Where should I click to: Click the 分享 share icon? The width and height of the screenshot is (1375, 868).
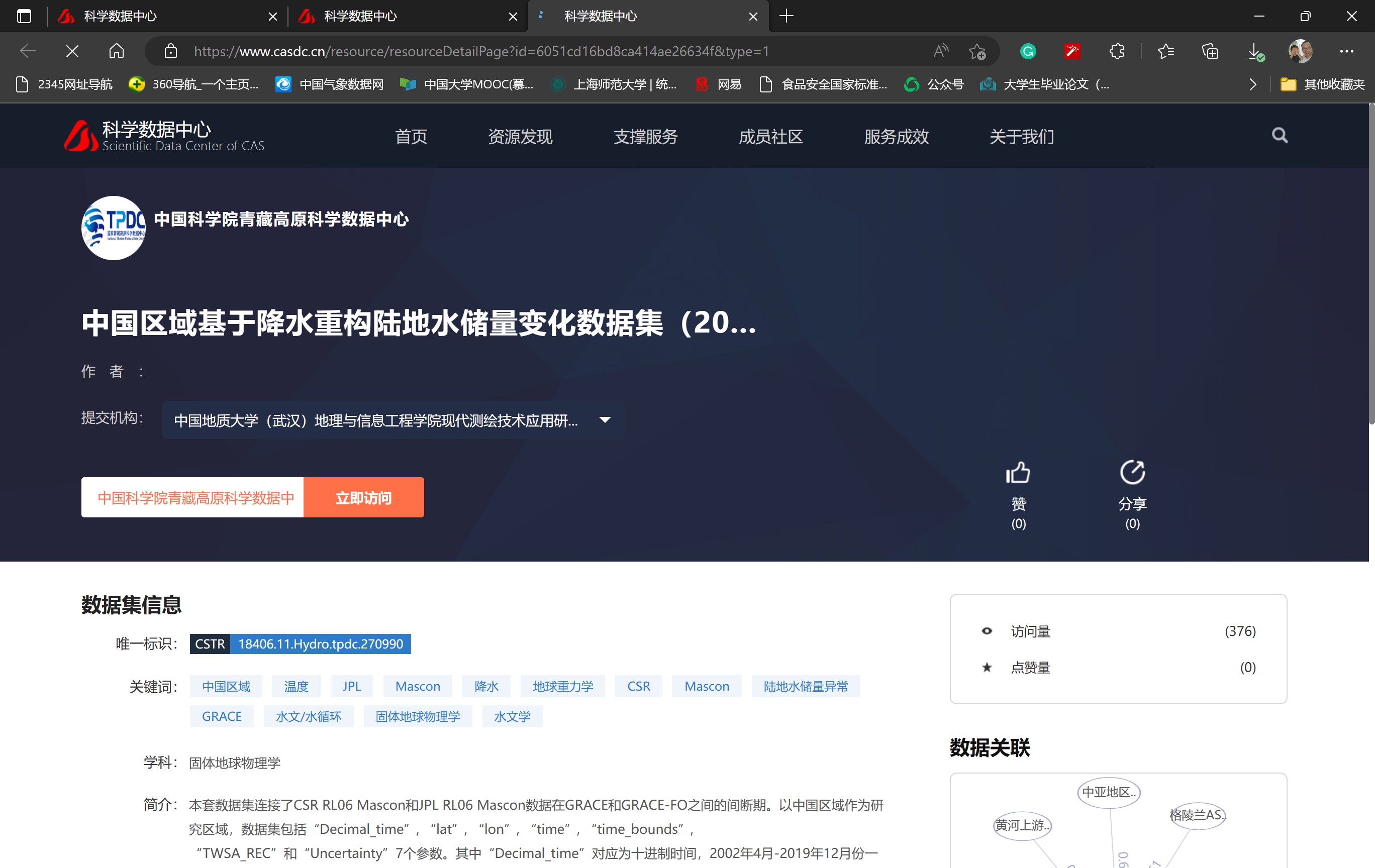click(x=1132, y=473)
